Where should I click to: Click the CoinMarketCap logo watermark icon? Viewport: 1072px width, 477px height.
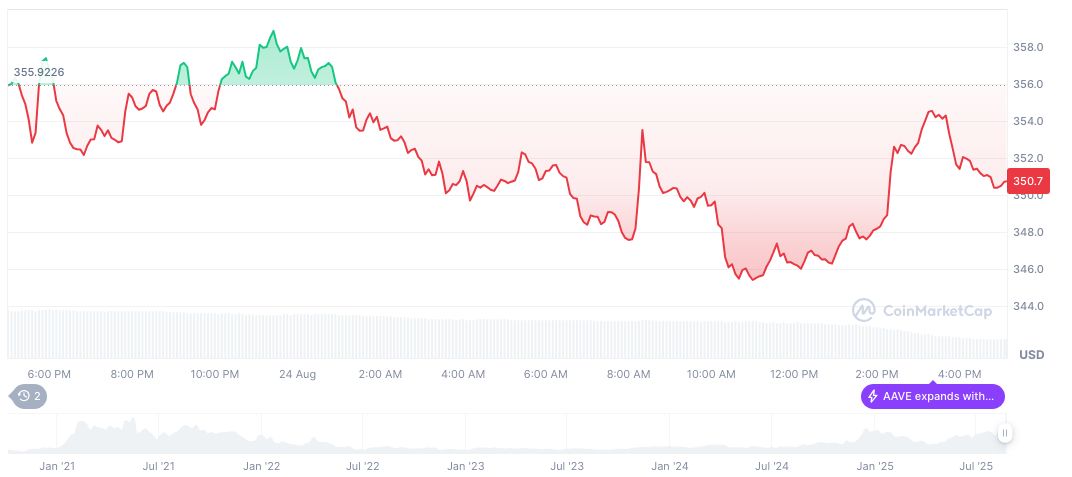point(863,311)
